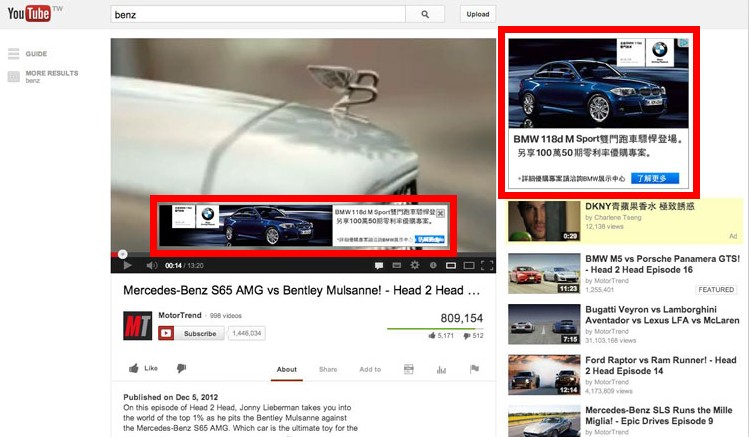This screenshot has height=437, width=749.
Task: Click the view count 809,154
Action: pos(461,318)
